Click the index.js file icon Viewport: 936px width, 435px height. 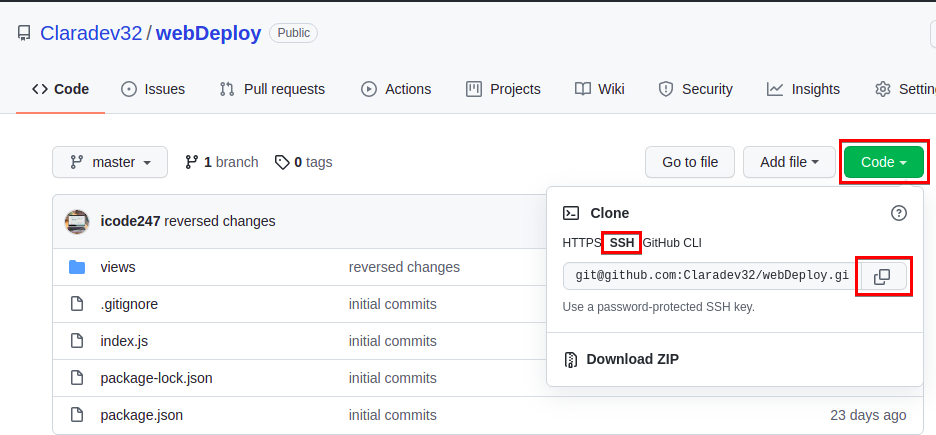tap(77, 341)
